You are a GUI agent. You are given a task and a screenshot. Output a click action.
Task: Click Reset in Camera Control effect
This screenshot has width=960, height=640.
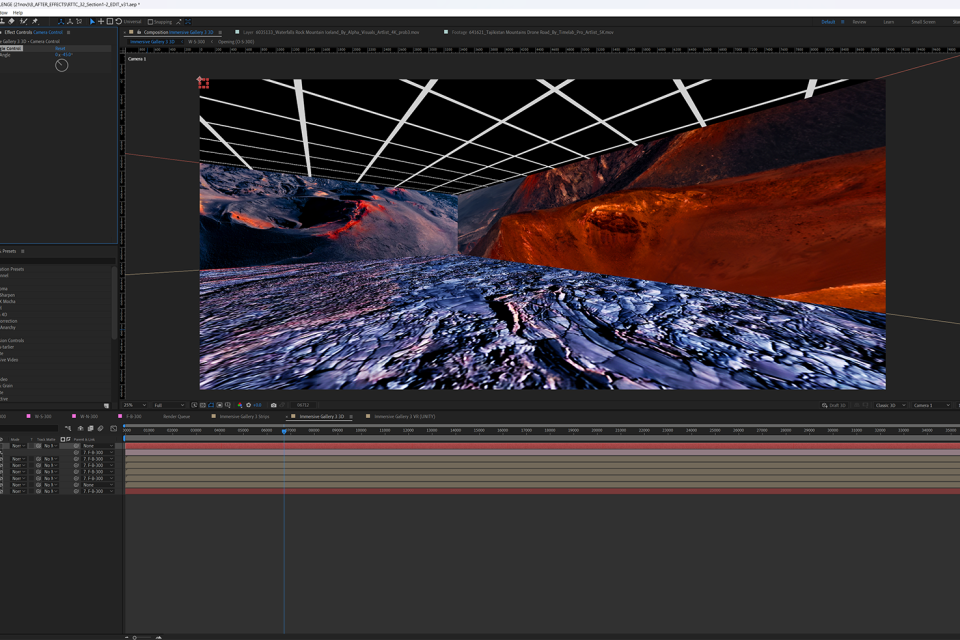[60, 48]
